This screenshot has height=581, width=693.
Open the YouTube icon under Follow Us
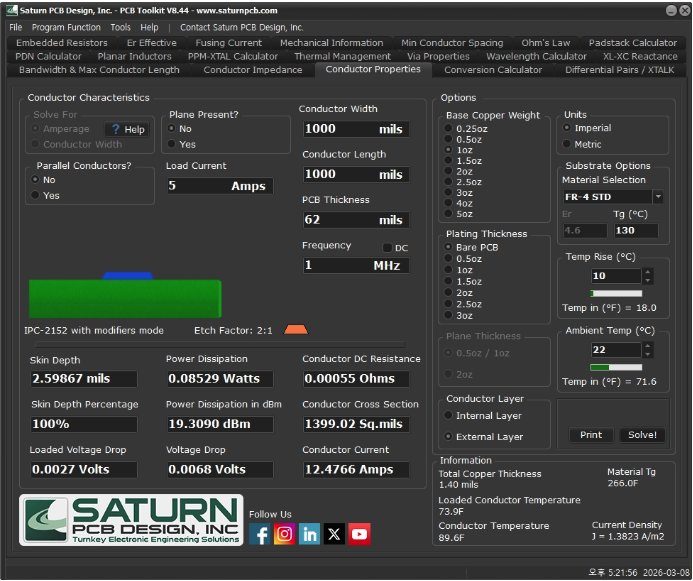tap(359, 534)
